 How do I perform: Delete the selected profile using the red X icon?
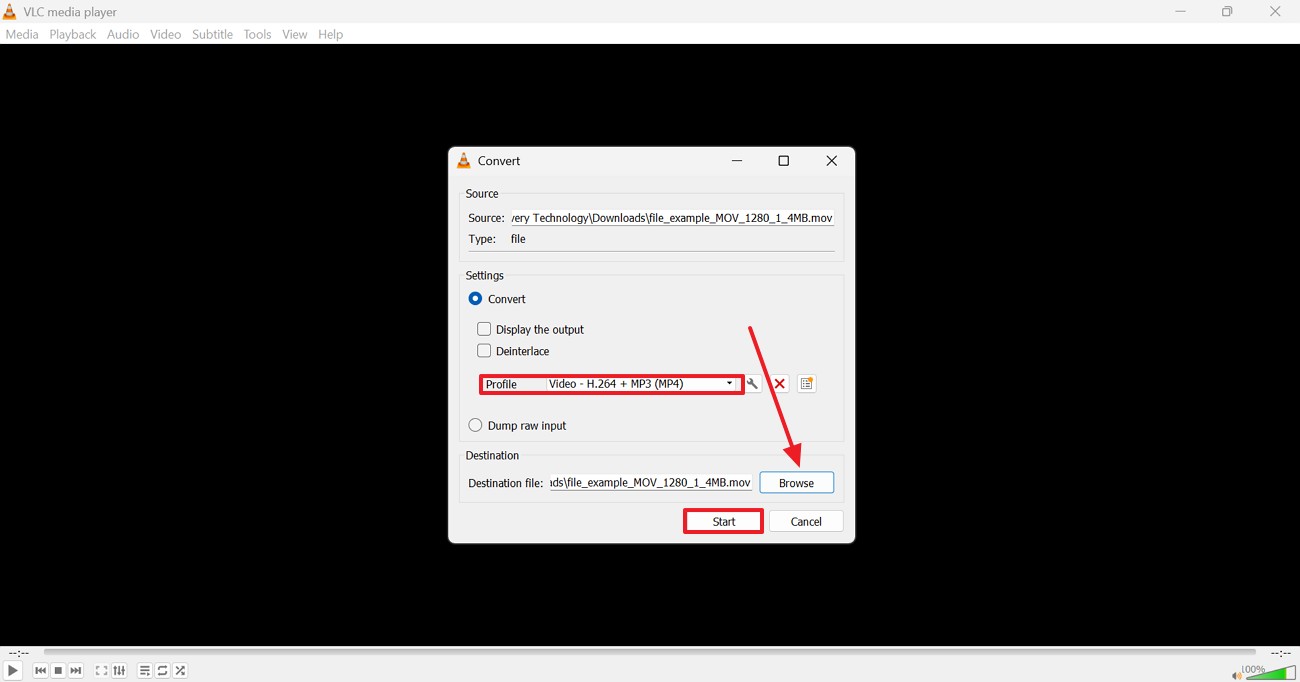(779, 383)
